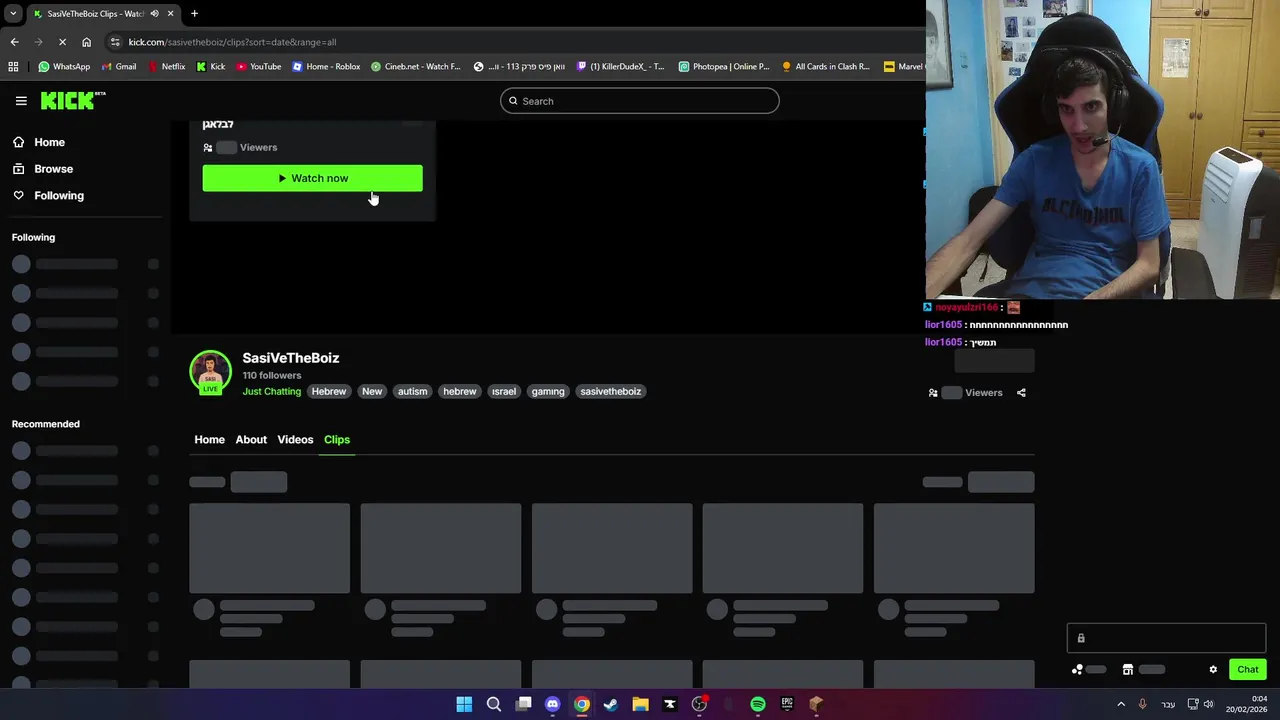1280x720 pixels.
Task: Click the green Chat button
Action: [x=1248, y=670]
